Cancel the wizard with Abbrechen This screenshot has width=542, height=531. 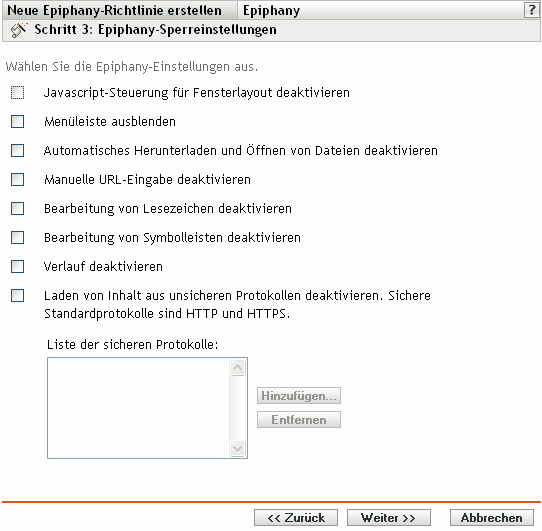[492, 518]
